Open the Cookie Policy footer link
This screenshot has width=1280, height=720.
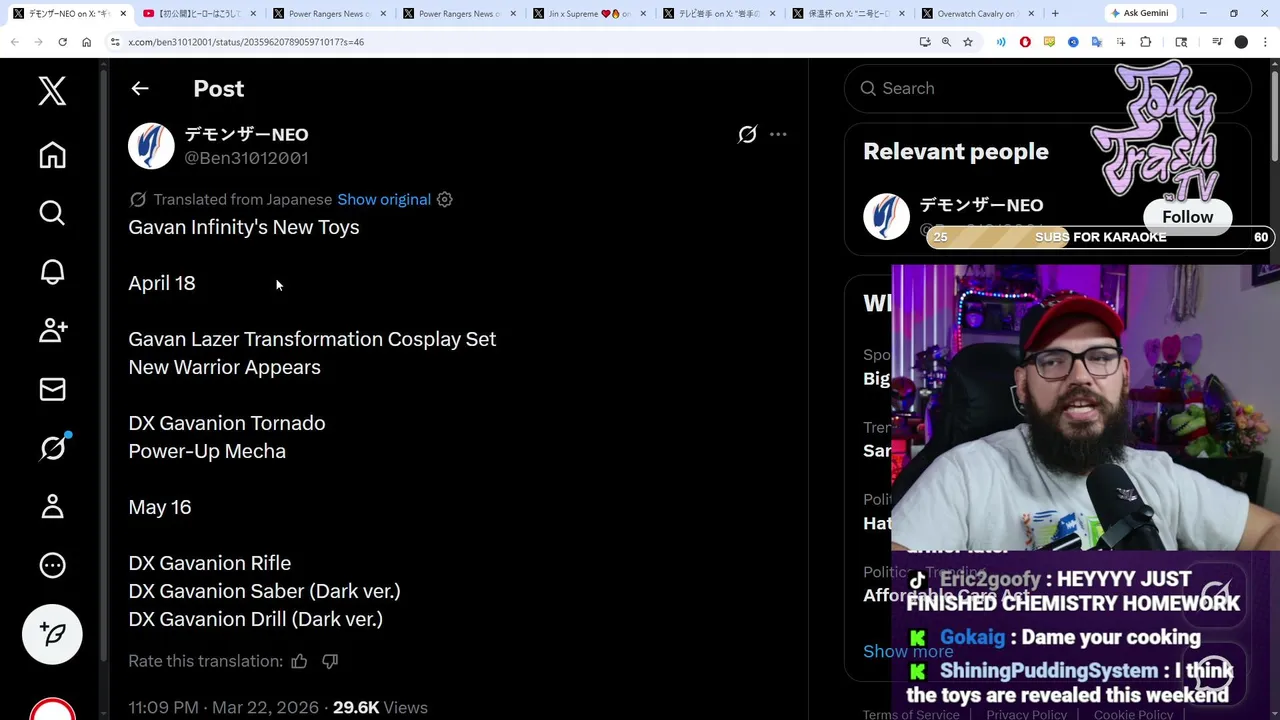pyautogui.click(x=1133, y=714)
